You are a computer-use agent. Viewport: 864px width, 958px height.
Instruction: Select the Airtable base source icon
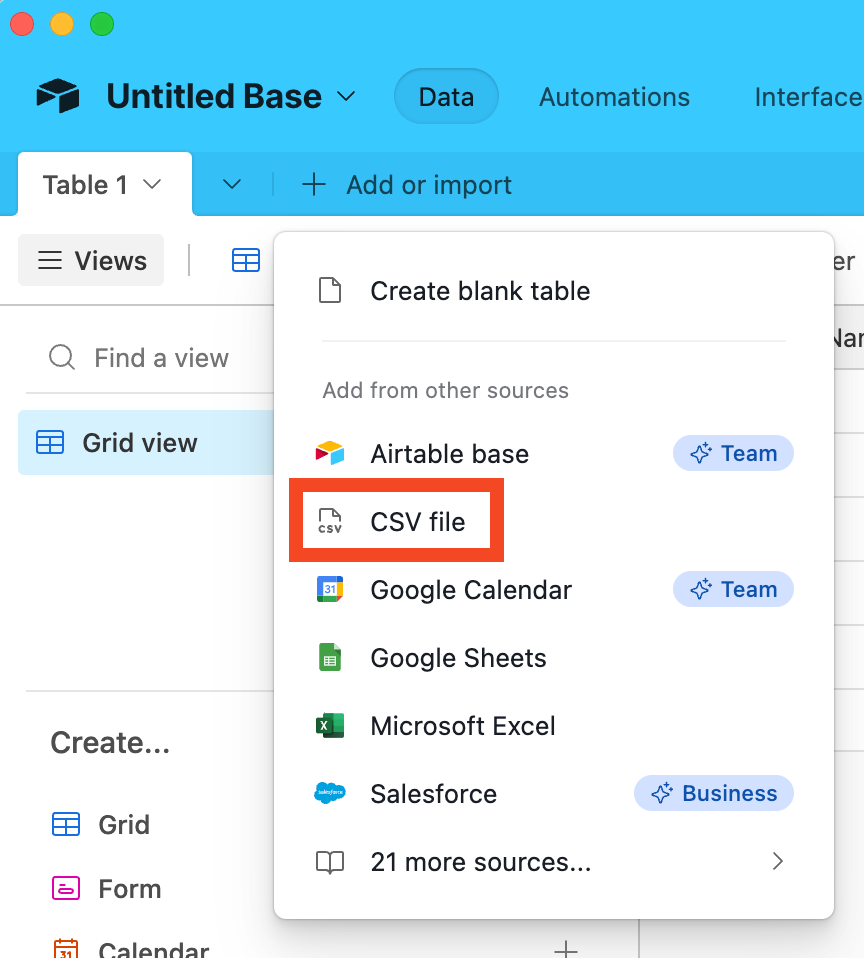point(329,454)
